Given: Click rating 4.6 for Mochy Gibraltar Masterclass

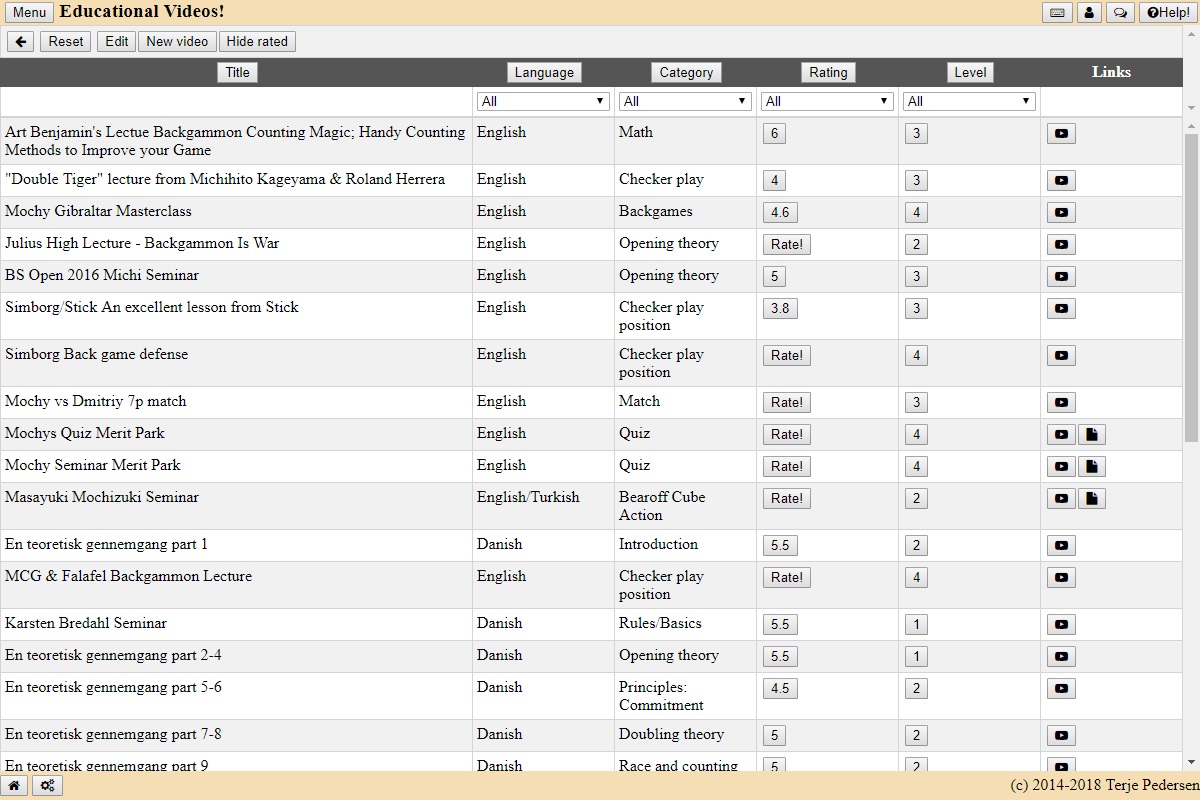Looking at the screenshot, I should click(x=780, y=213).
